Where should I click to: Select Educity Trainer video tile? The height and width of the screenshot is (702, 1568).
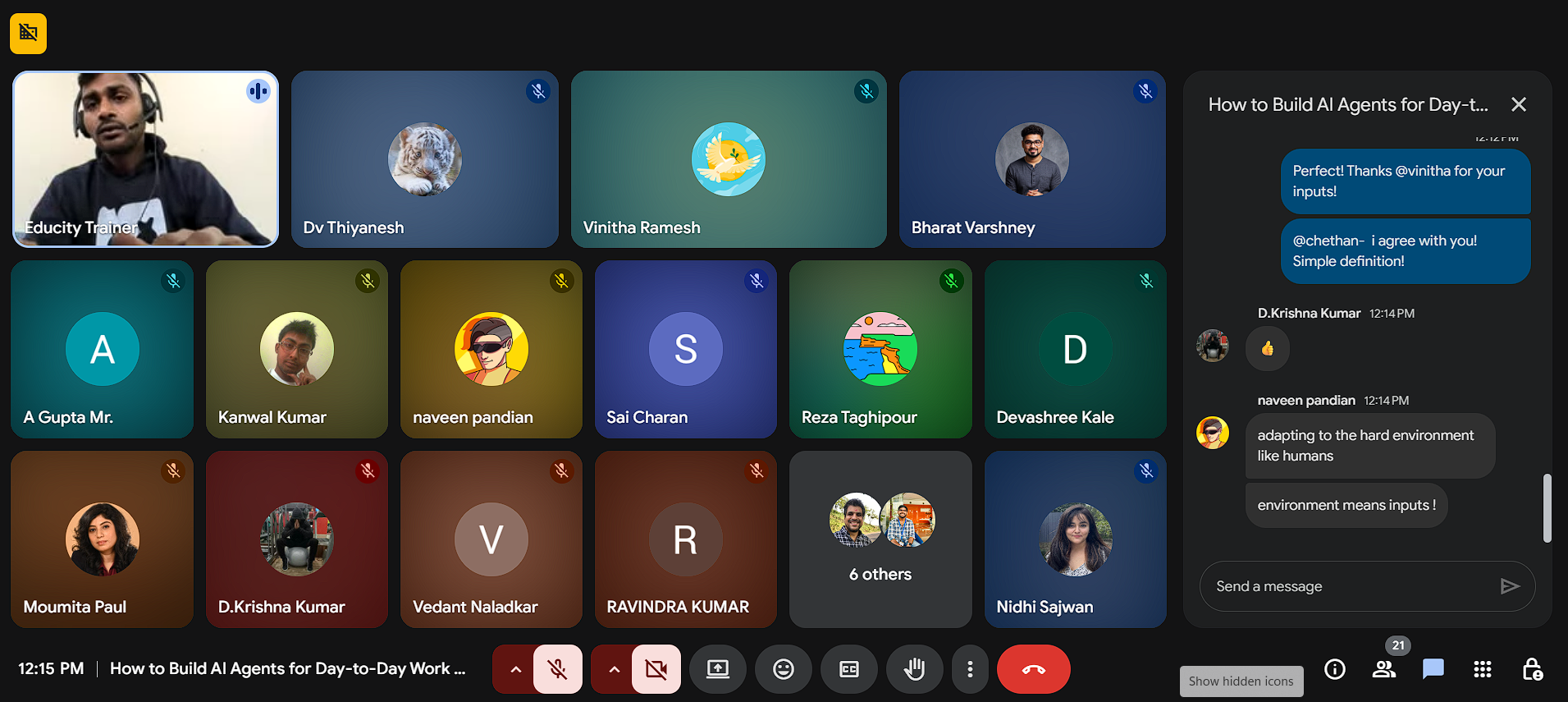pos(145,159)
